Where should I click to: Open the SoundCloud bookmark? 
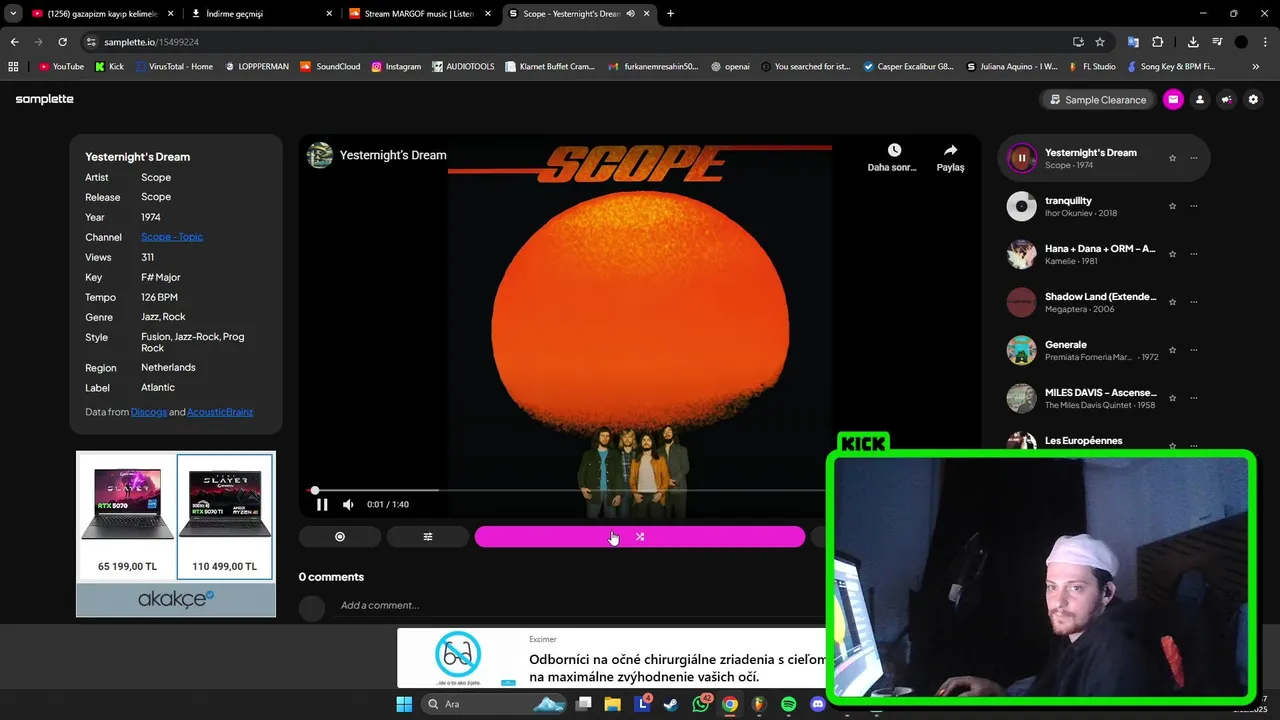tap(330, 67)
